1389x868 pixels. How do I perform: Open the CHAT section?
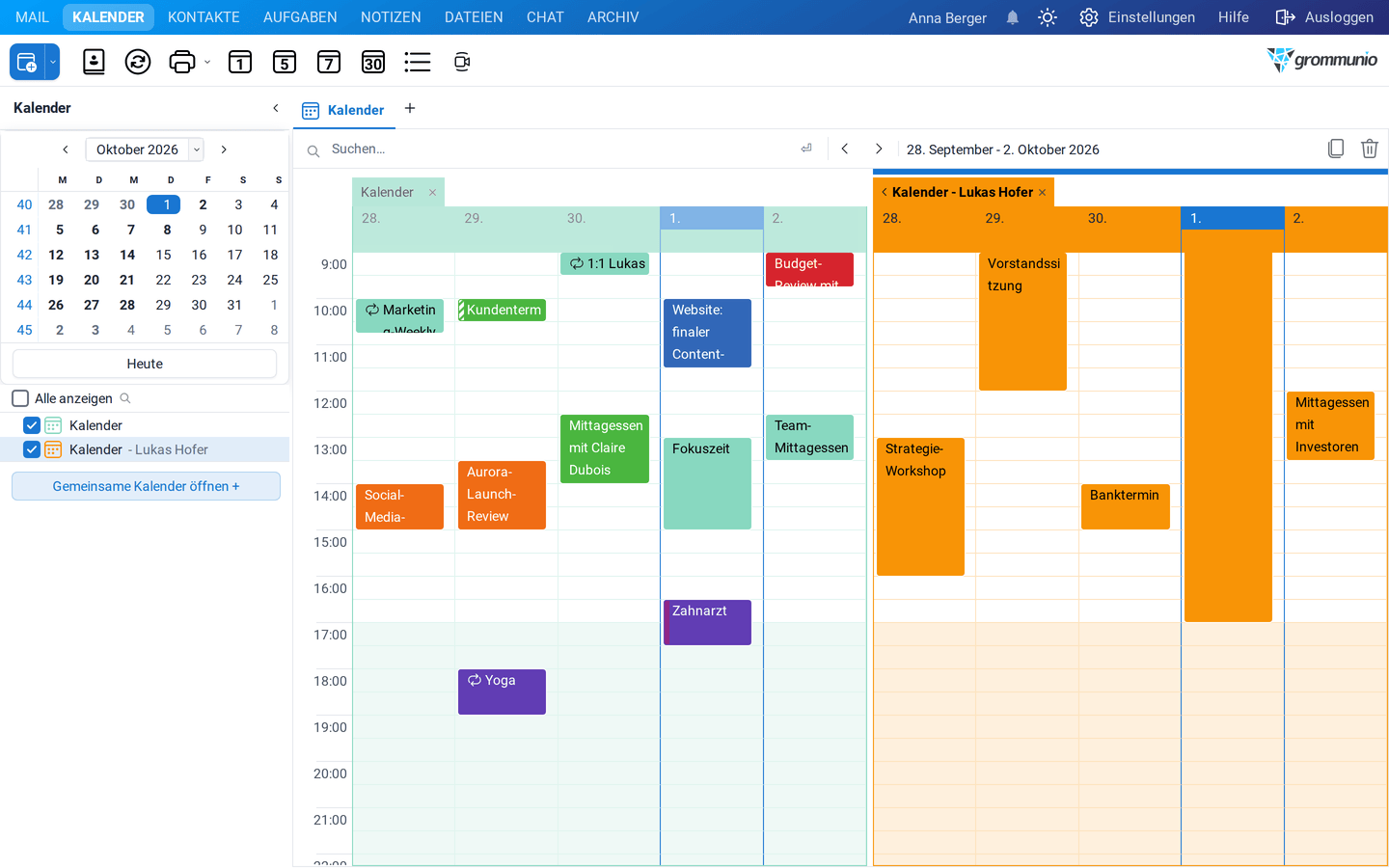(x=545, y=17)
